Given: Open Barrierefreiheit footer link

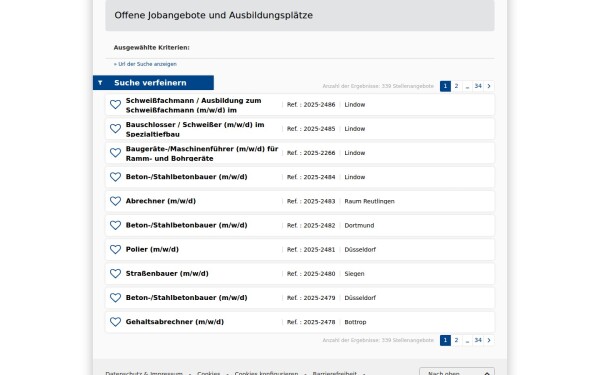Looking at the screenshot, I should (x=334, y=373).
